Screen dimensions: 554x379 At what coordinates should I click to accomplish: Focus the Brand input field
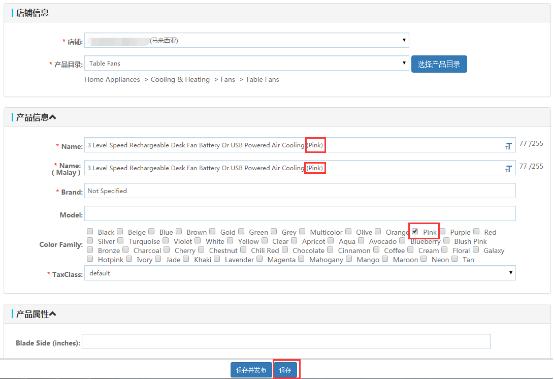(300, 191)
